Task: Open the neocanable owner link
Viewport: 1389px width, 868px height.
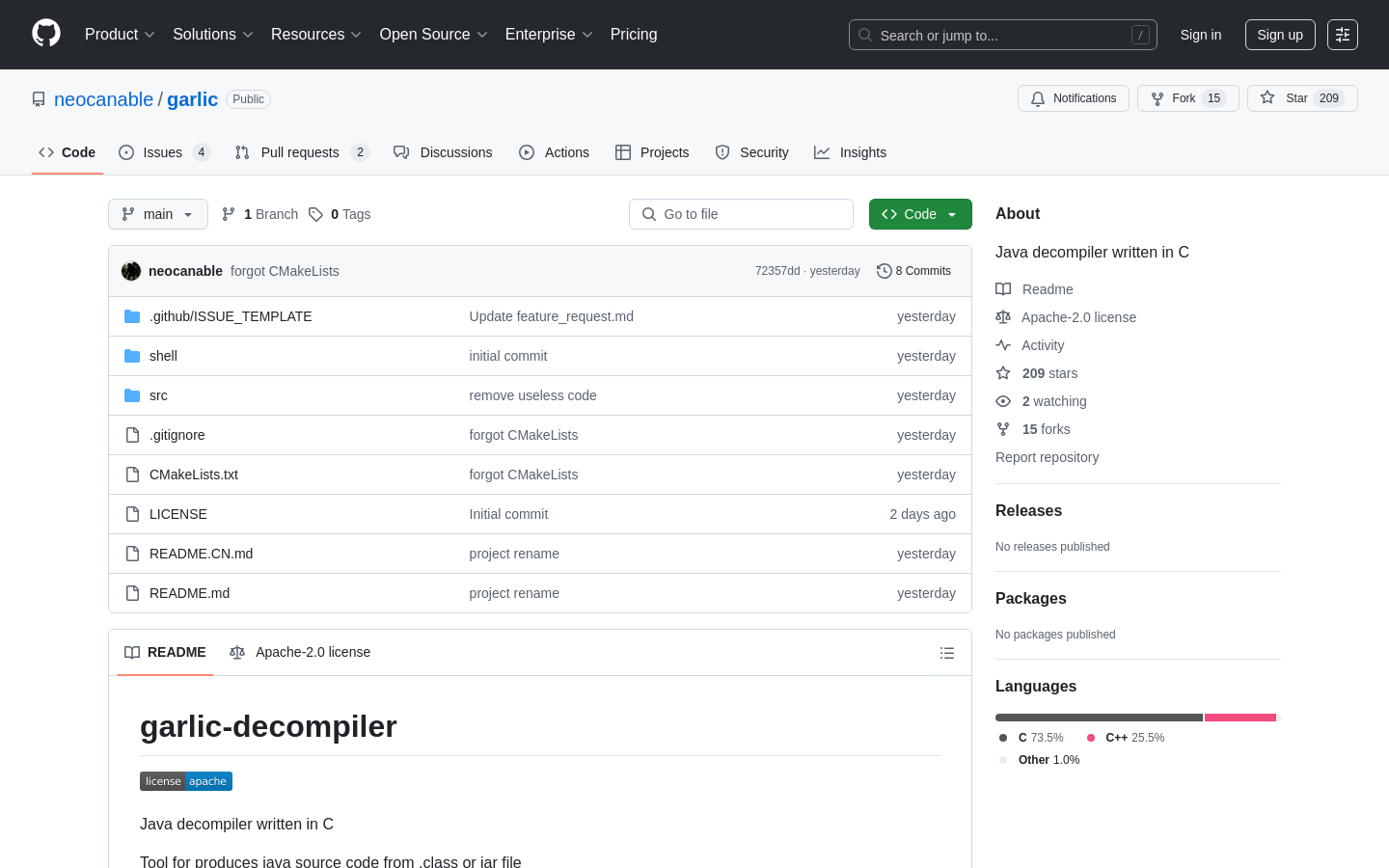Action: 103,99
